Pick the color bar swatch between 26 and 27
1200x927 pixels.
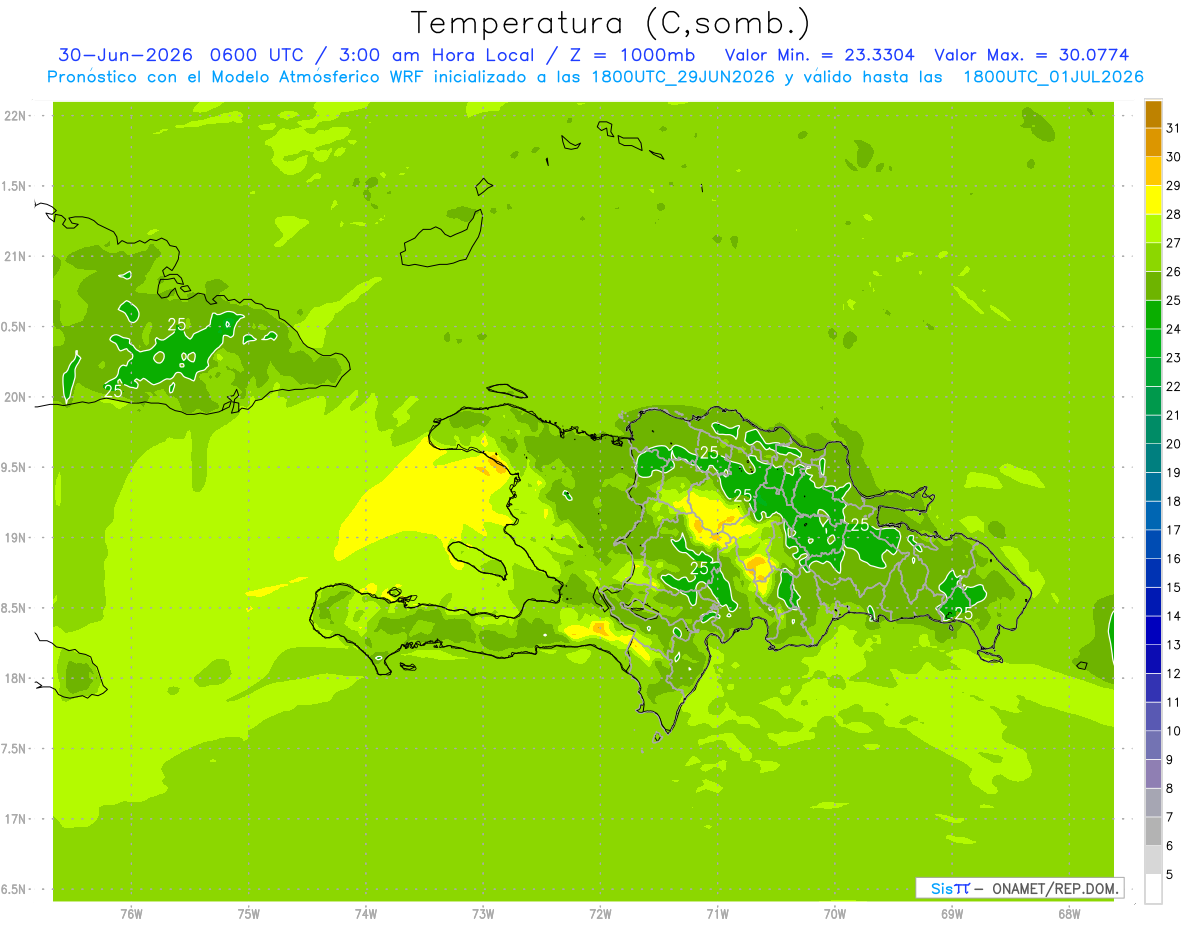(1153, 257)
